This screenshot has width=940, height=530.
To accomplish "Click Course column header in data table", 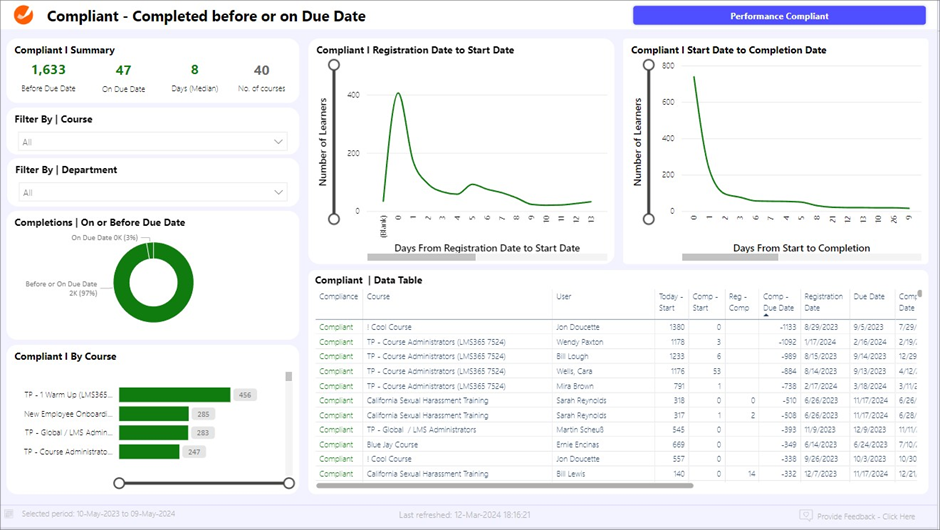I will coord(378,296).
